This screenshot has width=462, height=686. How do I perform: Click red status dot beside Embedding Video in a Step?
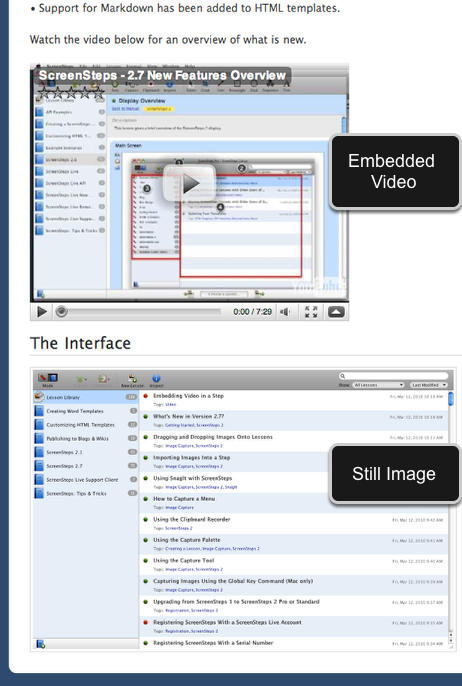146,396
